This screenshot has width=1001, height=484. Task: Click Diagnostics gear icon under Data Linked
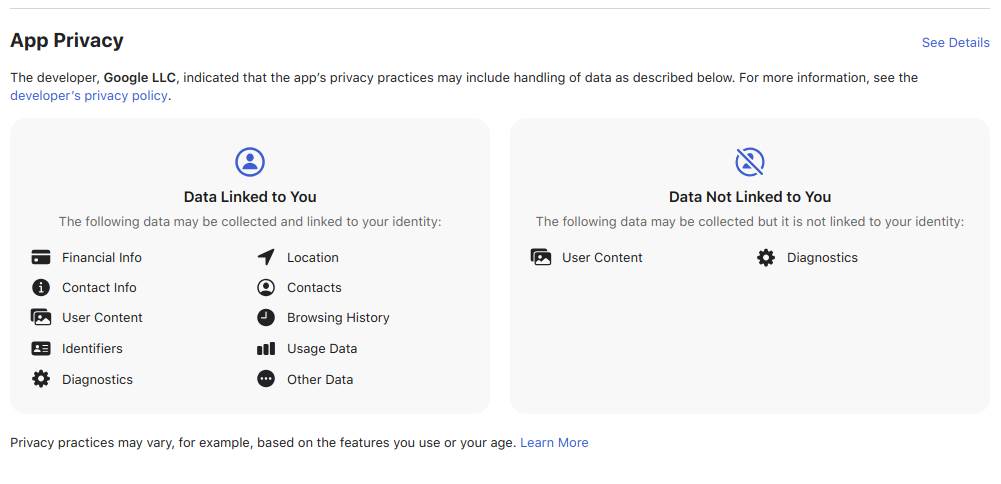(41, 379)
